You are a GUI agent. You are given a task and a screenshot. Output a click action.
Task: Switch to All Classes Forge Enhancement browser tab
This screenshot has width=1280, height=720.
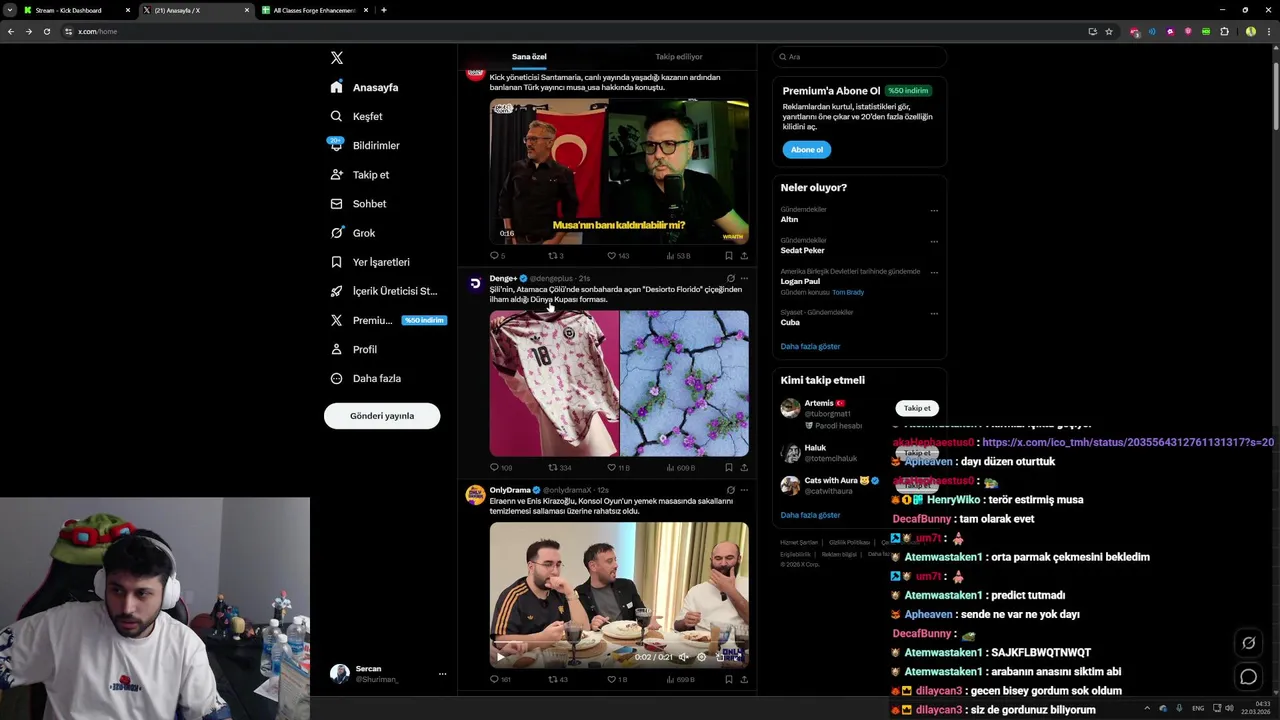click(x=313, y=10)
